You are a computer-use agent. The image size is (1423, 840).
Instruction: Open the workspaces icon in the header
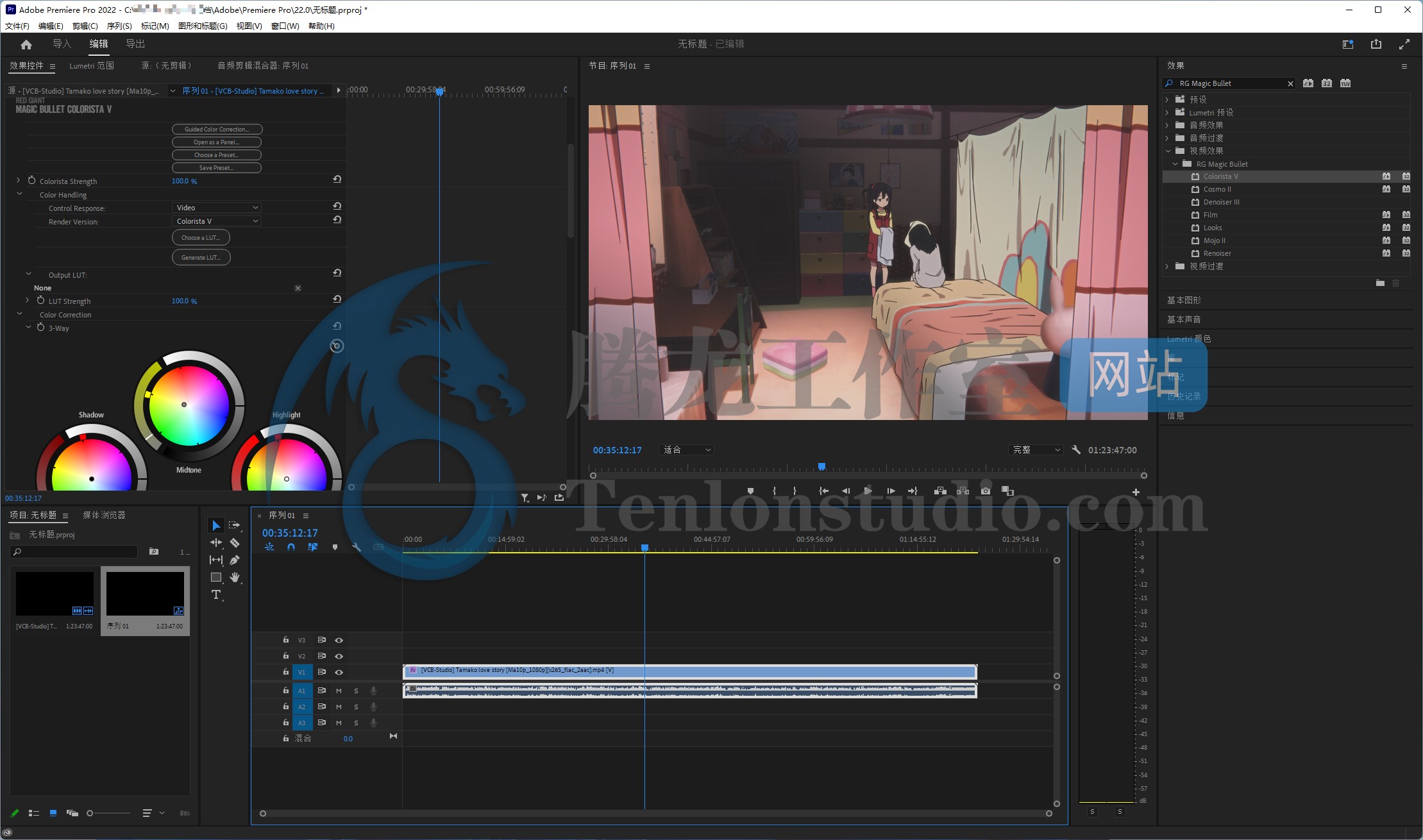click(1348, 44)
